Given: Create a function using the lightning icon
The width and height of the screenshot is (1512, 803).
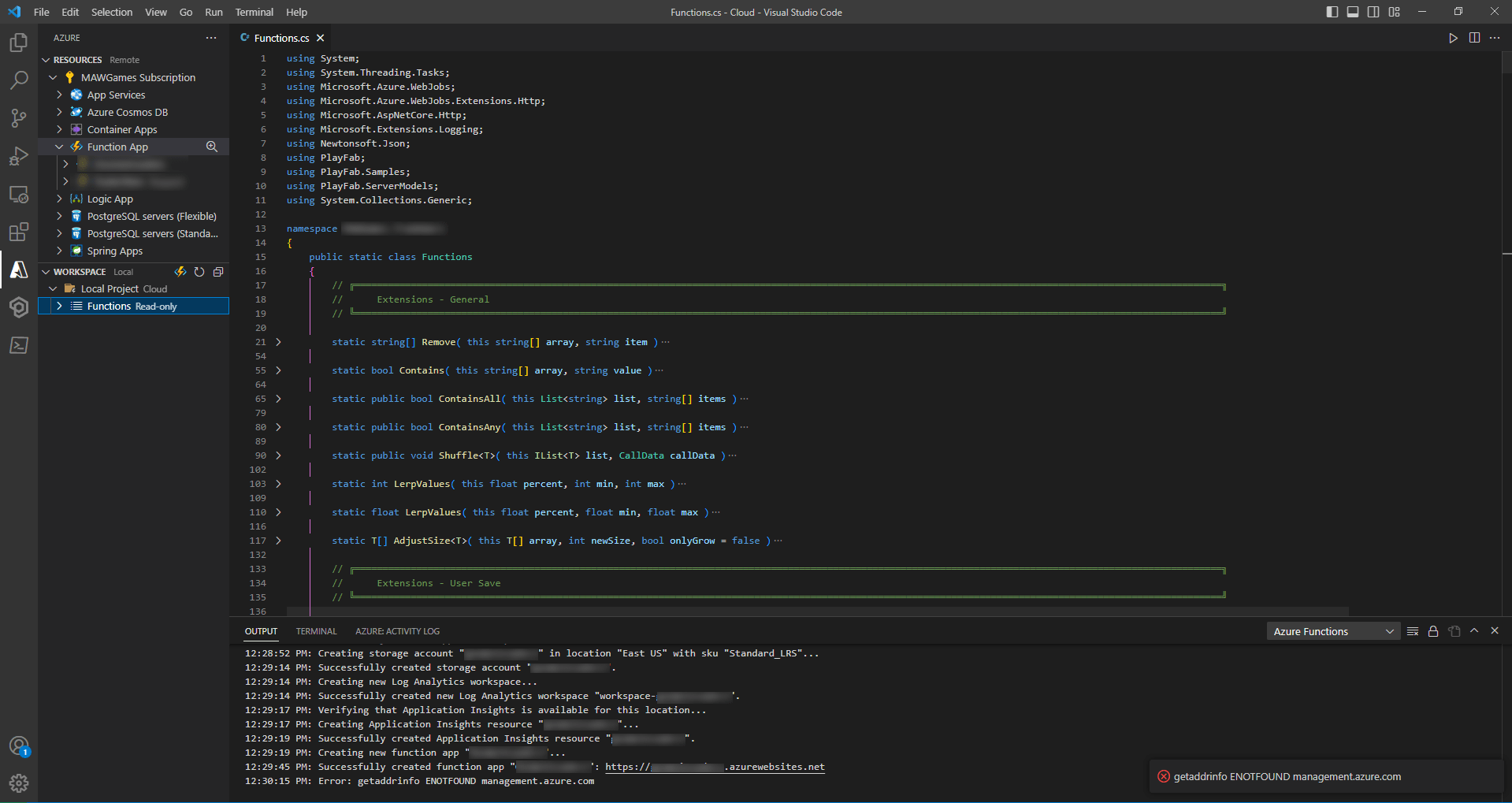Looking at the screenshot, I should 180,271.
